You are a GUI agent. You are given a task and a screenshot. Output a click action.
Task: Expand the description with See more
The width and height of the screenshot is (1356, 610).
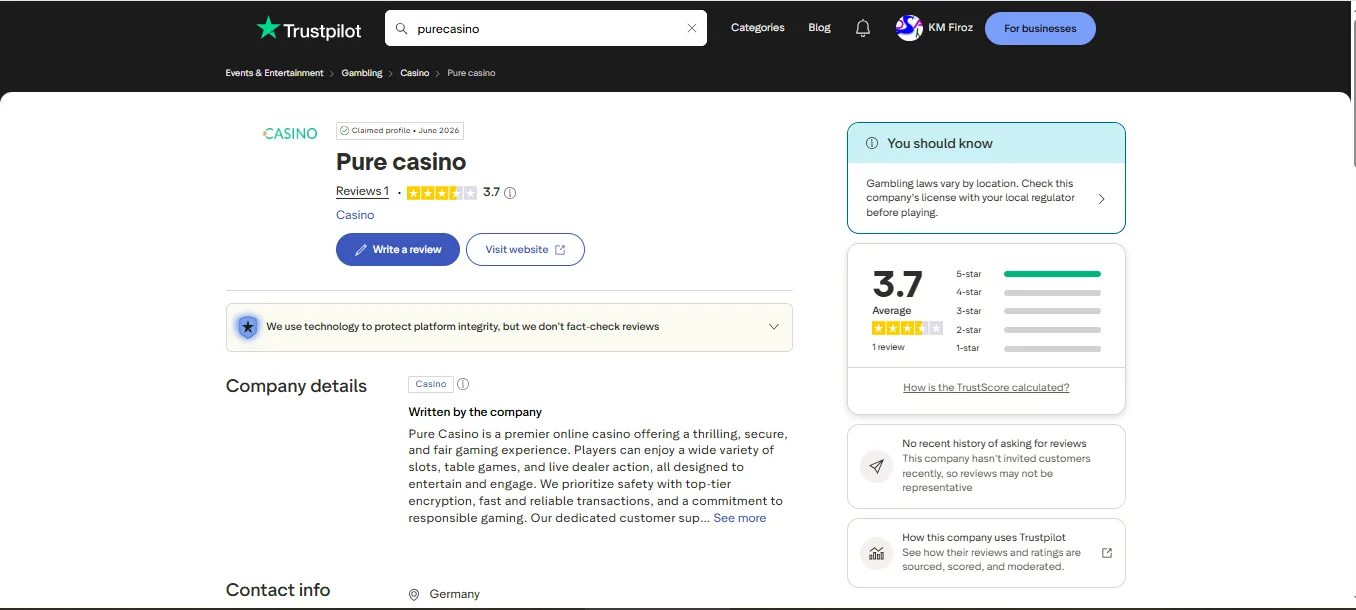(x=740, y=518)
